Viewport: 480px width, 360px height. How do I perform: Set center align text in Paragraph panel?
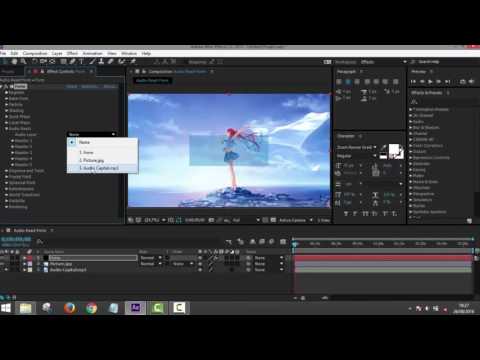click(348, 81)
